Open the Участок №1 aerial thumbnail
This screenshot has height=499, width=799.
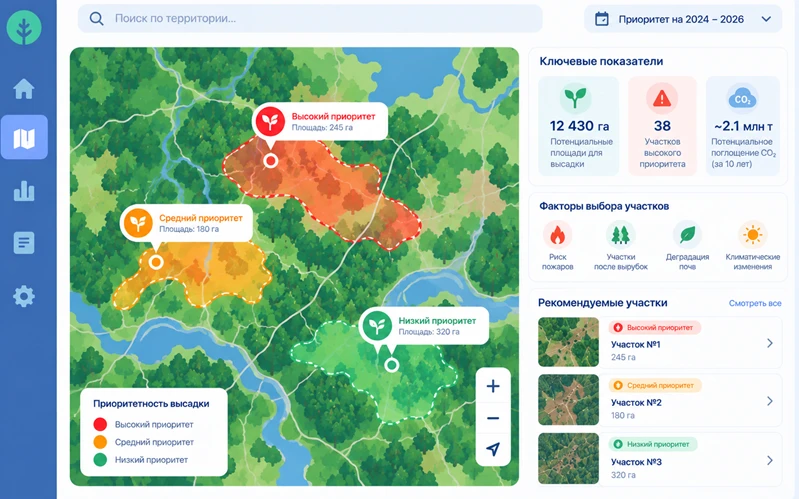click(x=568, y=342)
